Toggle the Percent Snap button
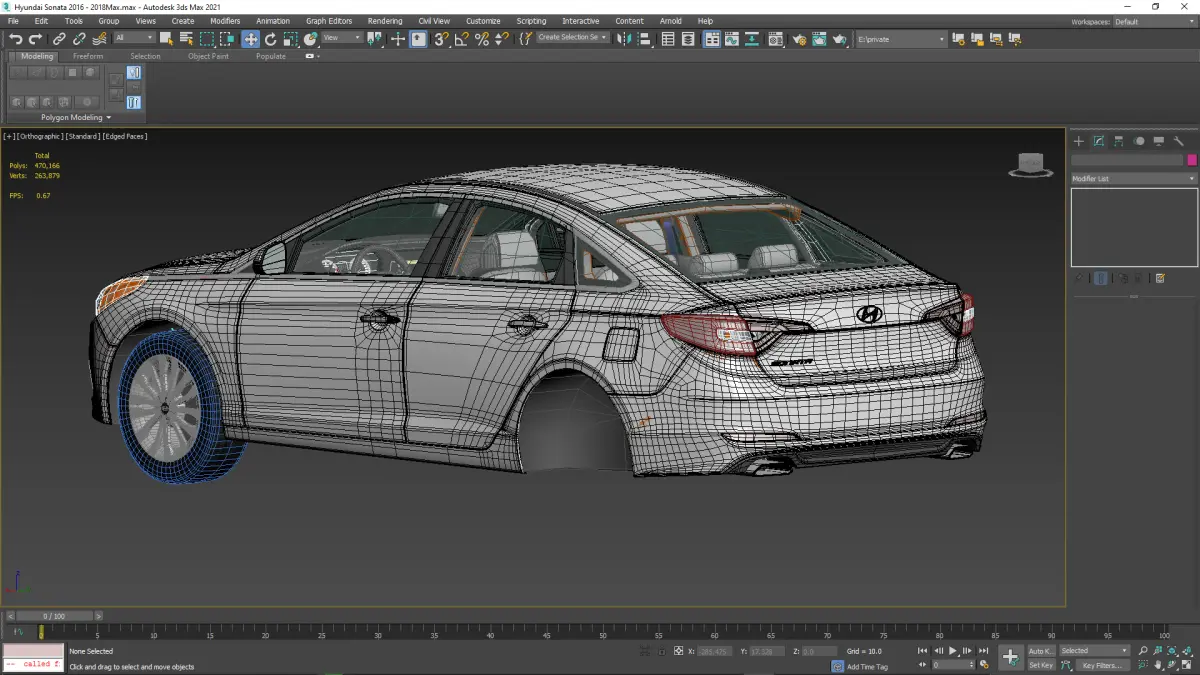This screenshot has height=675, width=1200. (482, 39)
